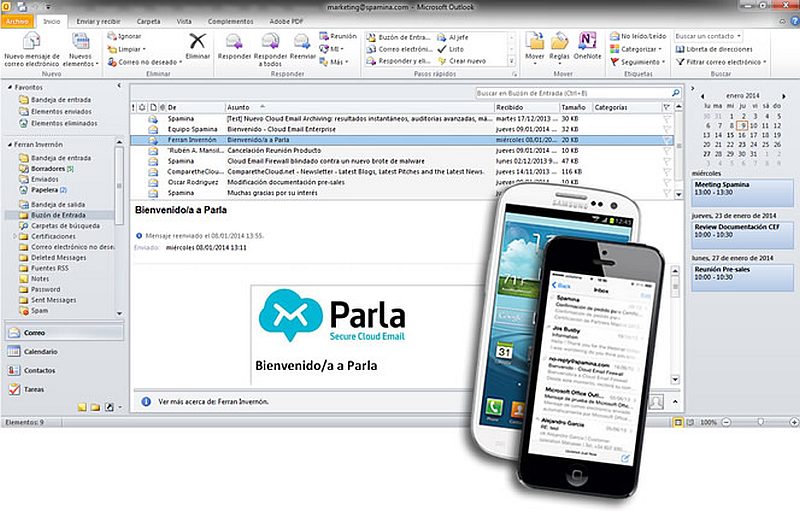The height and width of the screenshot is (511, 800).
Task: Open the Borradores folder
Action: pyautogui.click(x=46, y=168)
